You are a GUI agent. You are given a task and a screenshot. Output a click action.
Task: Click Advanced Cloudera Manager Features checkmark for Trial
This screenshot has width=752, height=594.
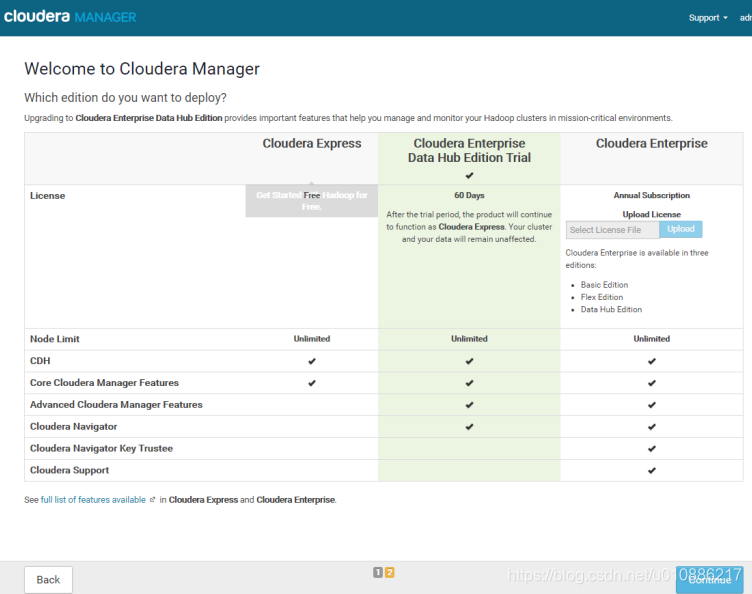pyautogui.click(x=469, y=405)
